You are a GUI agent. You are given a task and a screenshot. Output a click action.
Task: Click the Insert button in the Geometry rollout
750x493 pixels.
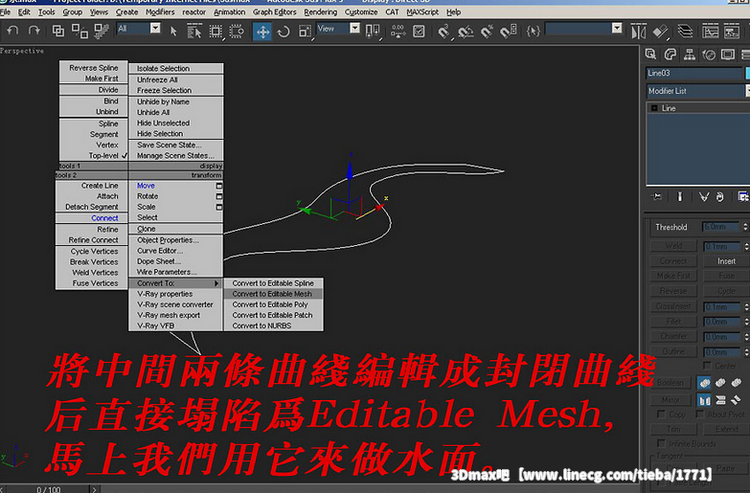tap(726, 261)
